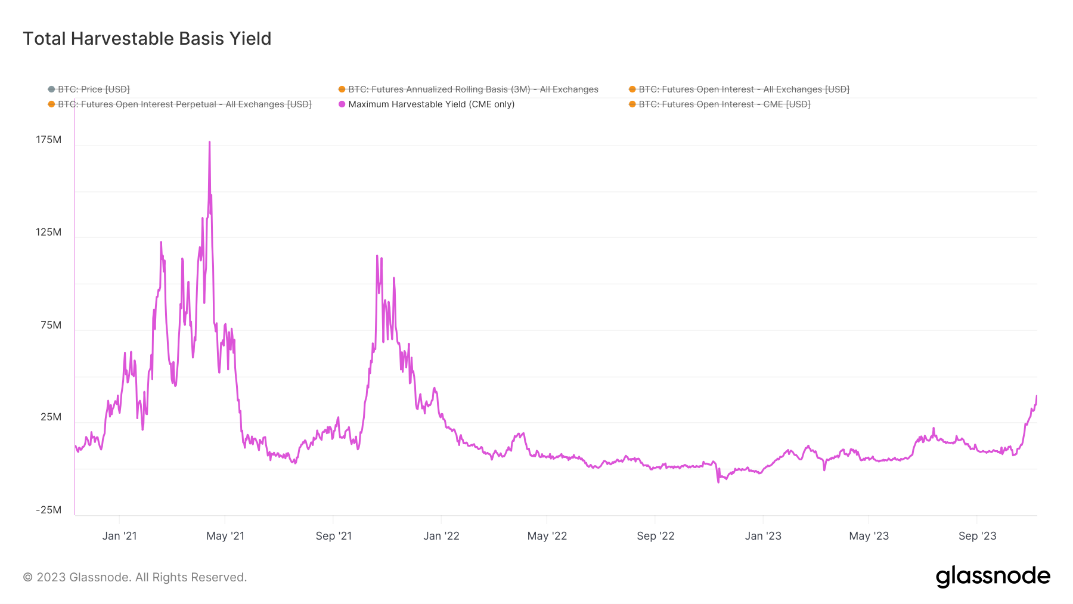Enable Futures Open Interest - CME series

(x=724, y=104)
